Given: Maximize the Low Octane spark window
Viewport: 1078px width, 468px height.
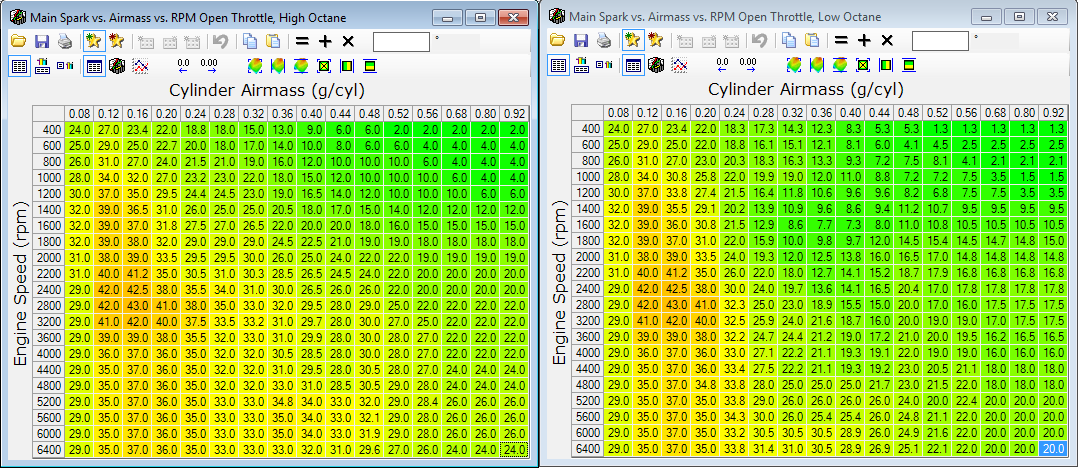Looking at the screenshot, I should (x=1020, y=17).
